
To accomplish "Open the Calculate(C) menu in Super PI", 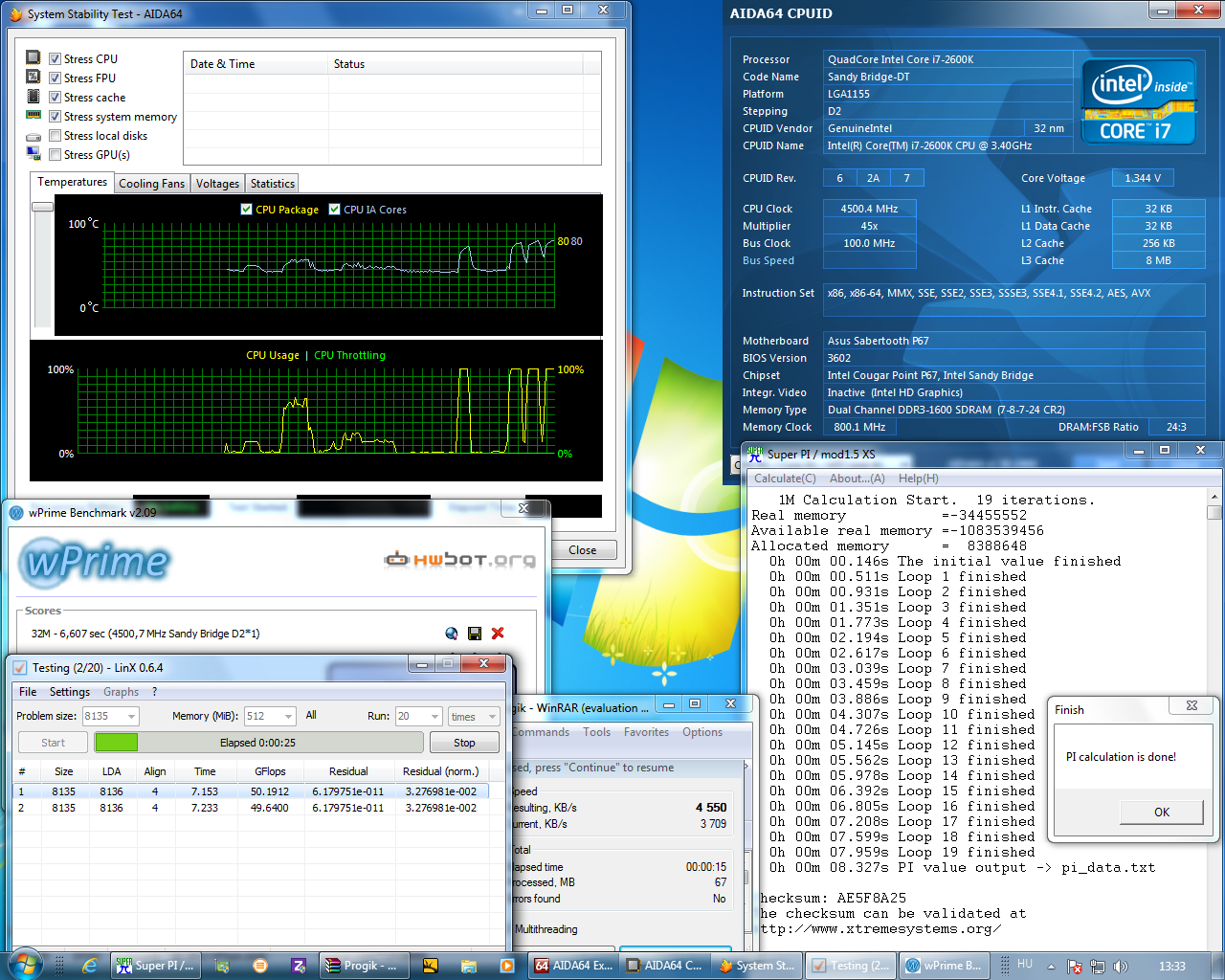I will [785, 479].
